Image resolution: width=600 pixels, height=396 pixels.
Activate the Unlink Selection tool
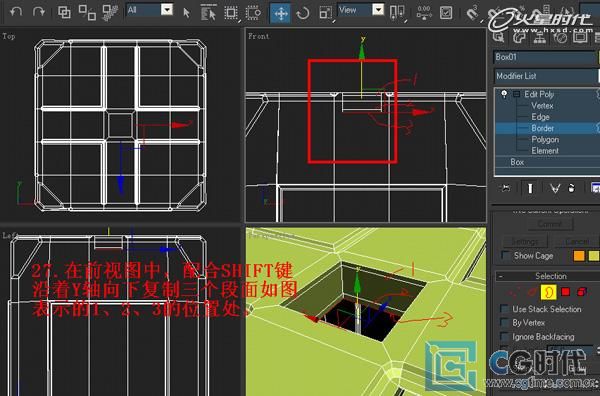pyautogui.click(x=87, y=13)
